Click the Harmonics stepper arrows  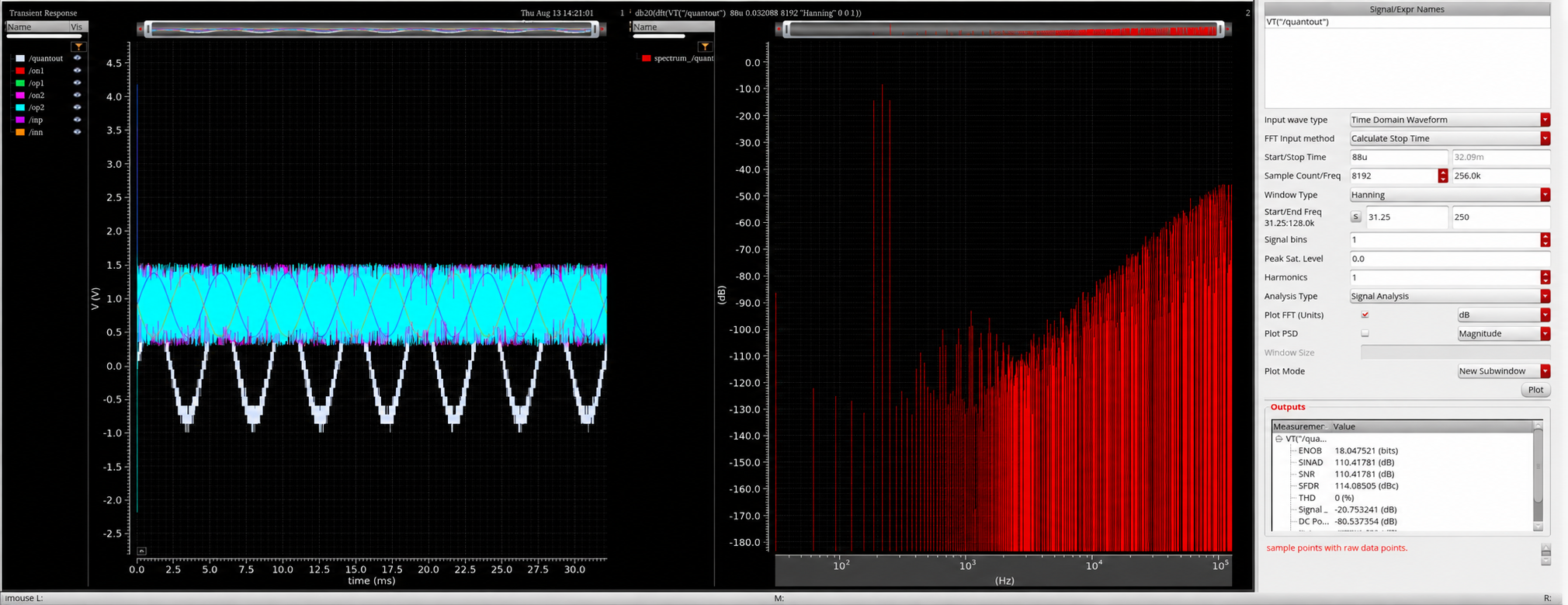(1545, 277)
